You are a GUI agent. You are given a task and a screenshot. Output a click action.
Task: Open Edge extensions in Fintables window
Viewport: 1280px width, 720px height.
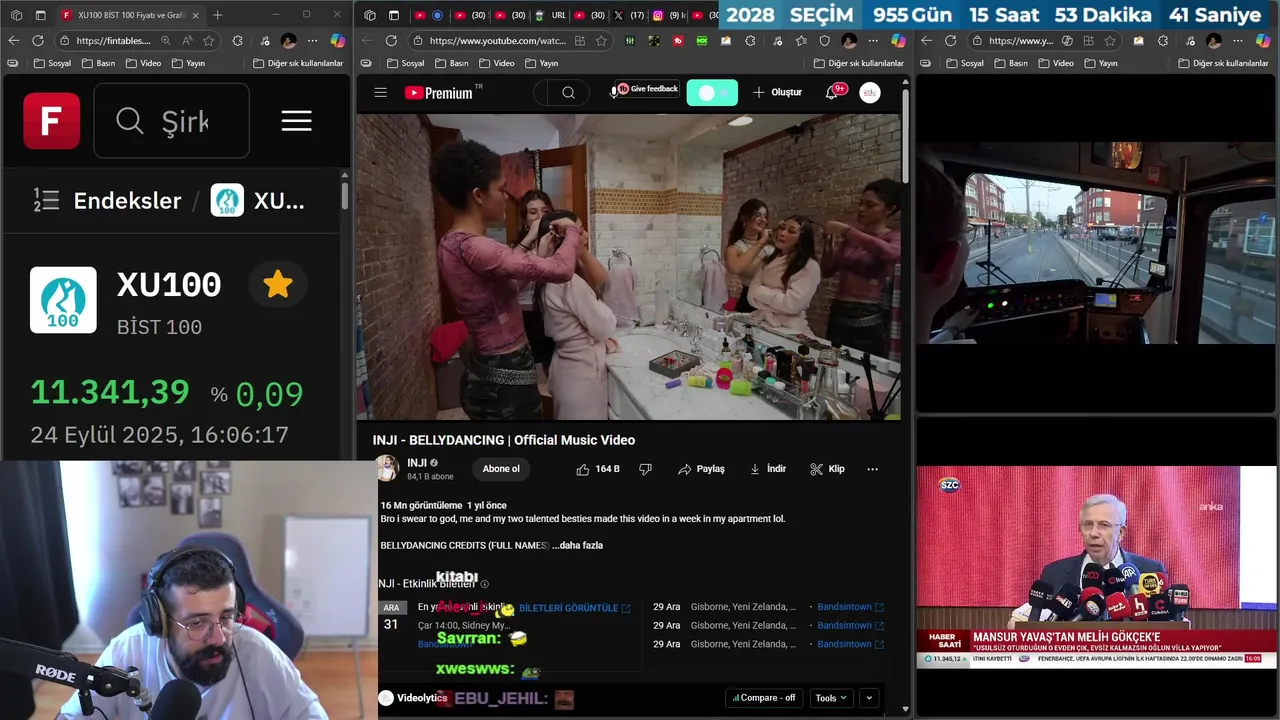[237, 41]
